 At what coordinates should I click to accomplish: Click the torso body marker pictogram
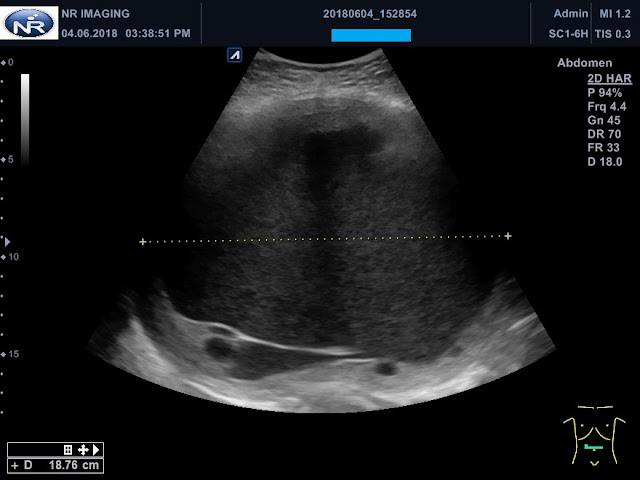click(595, 436)
